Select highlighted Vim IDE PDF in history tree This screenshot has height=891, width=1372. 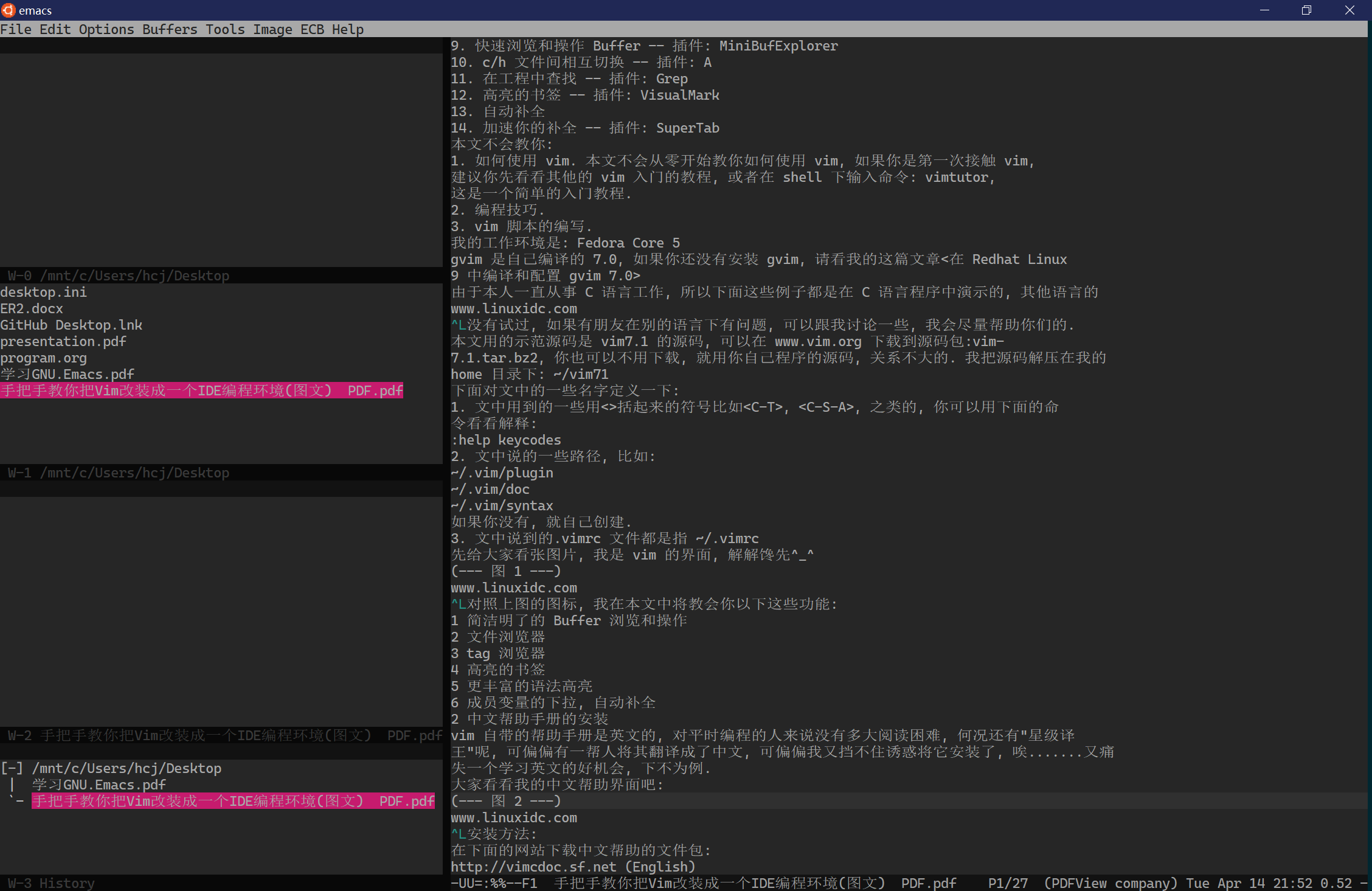tap(233, 801)
